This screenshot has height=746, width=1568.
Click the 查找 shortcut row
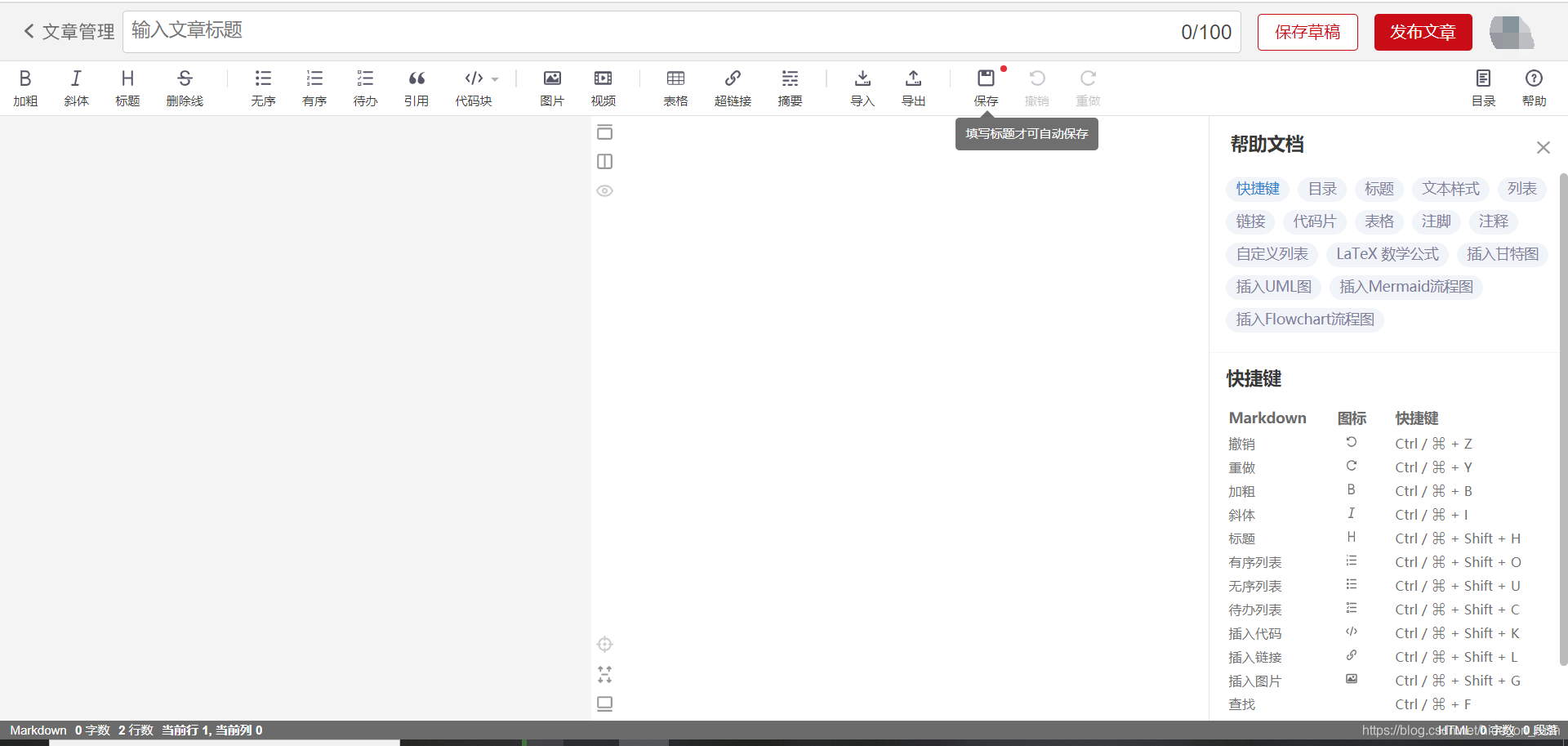click(1374, 704)
